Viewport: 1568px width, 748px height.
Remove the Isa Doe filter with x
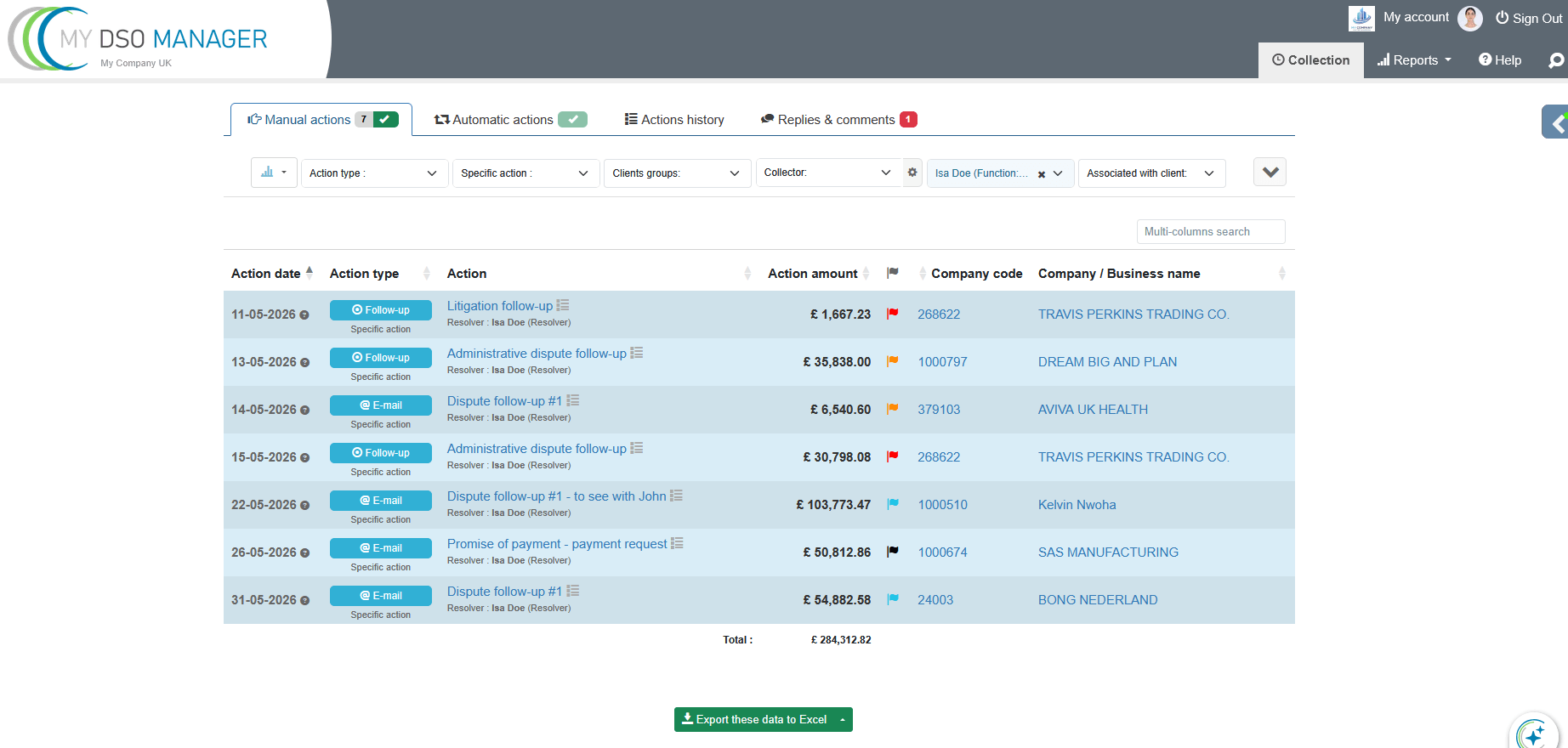tap(1042, 174)
